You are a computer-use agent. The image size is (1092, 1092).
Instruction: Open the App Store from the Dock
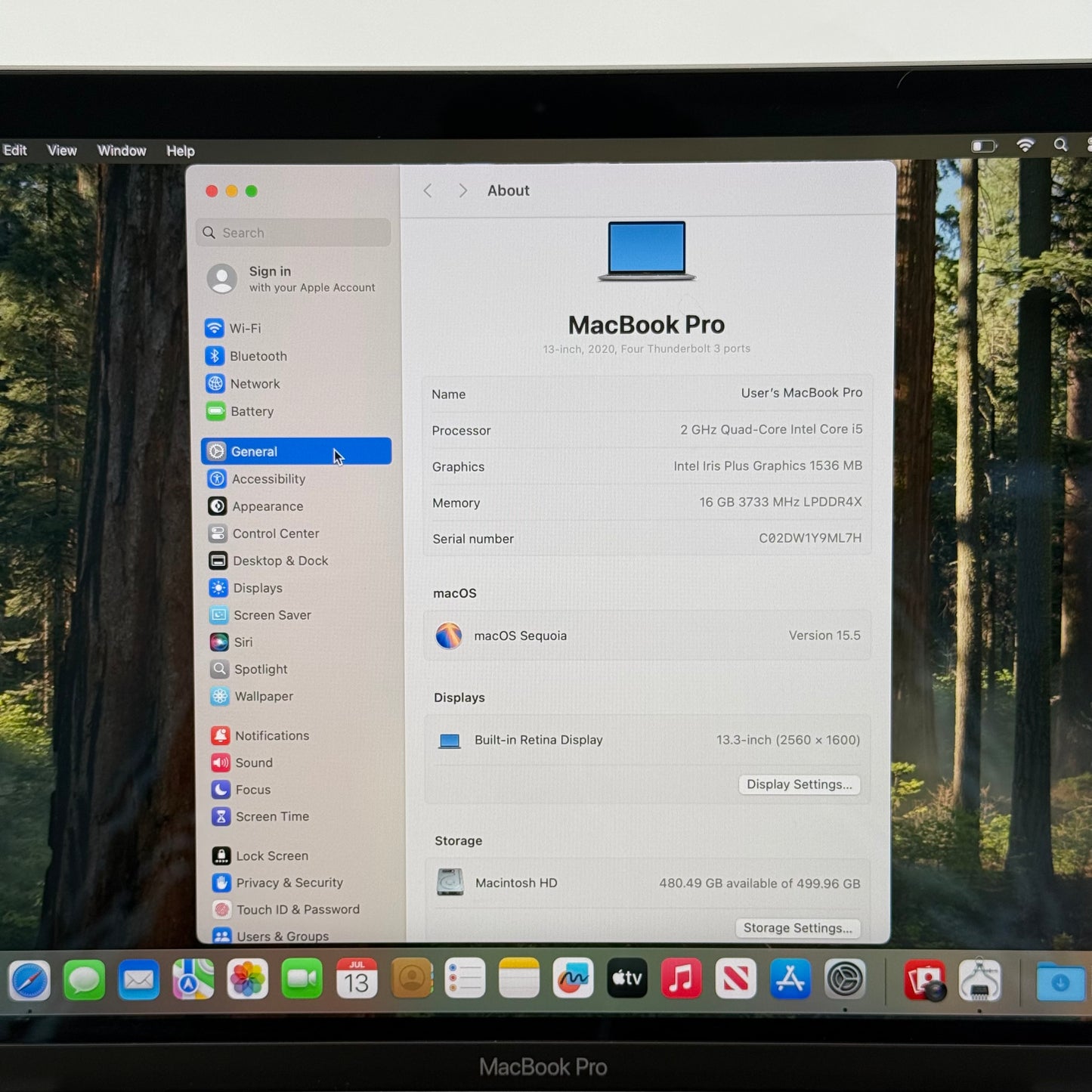tap(790, 979)
